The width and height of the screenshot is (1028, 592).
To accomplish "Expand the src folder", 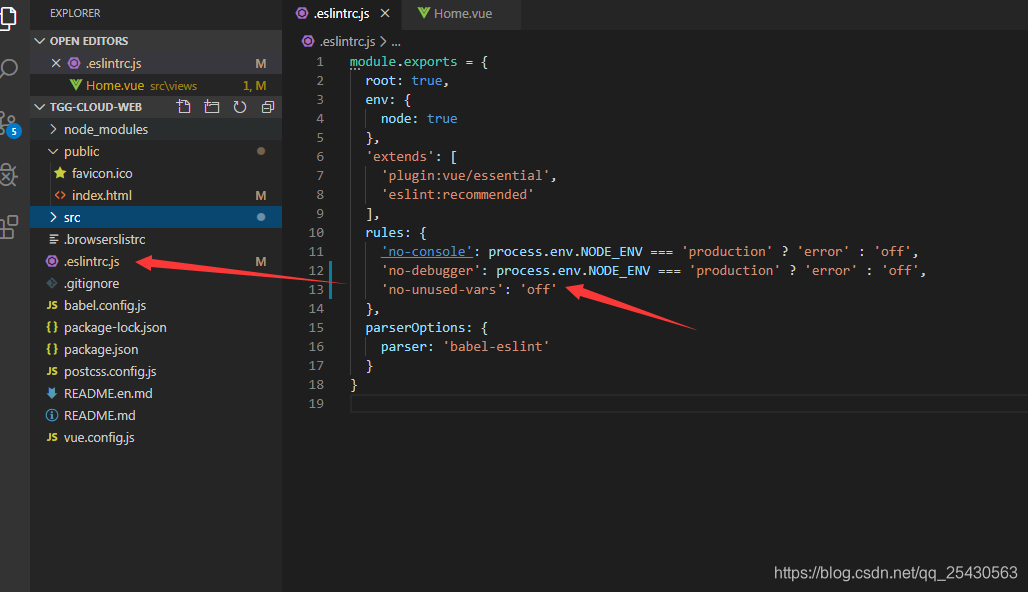I will point(156,217).
